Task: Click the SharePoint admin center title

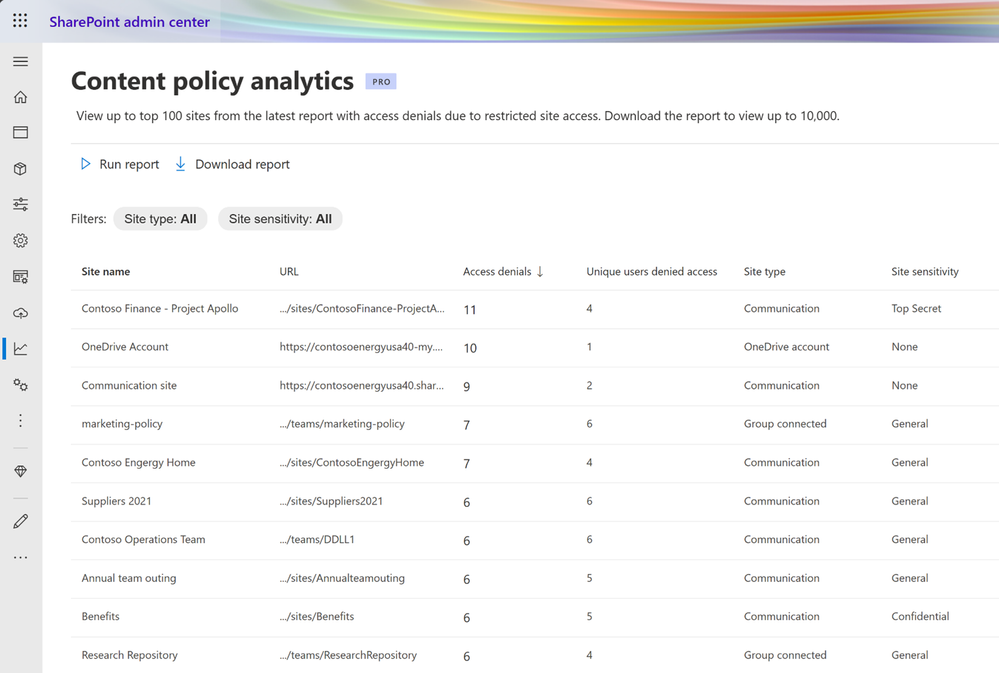Action: click(130, 22)
